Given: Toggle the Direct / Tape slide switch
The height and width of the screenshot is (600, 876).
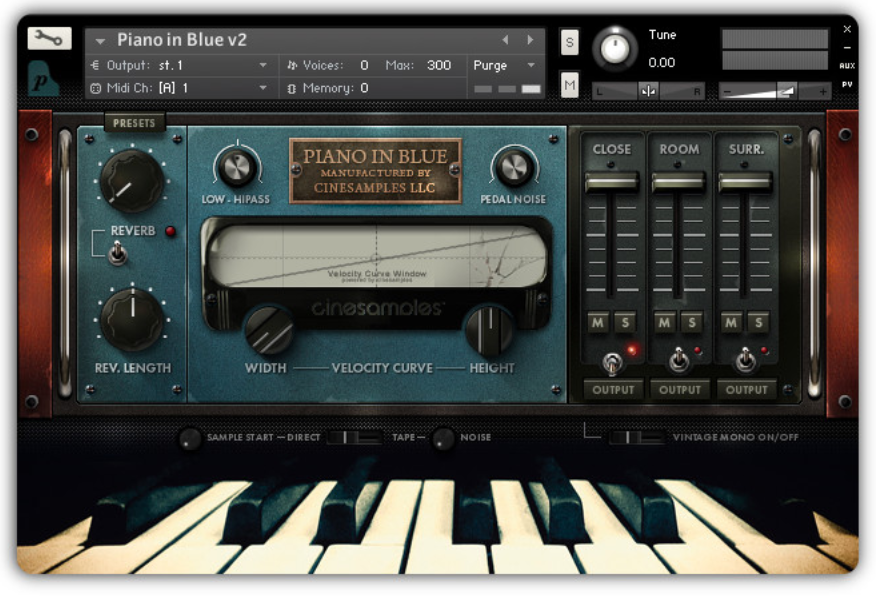Looking at the screenshot, I should pyautogui.click(x=354, y=437).
